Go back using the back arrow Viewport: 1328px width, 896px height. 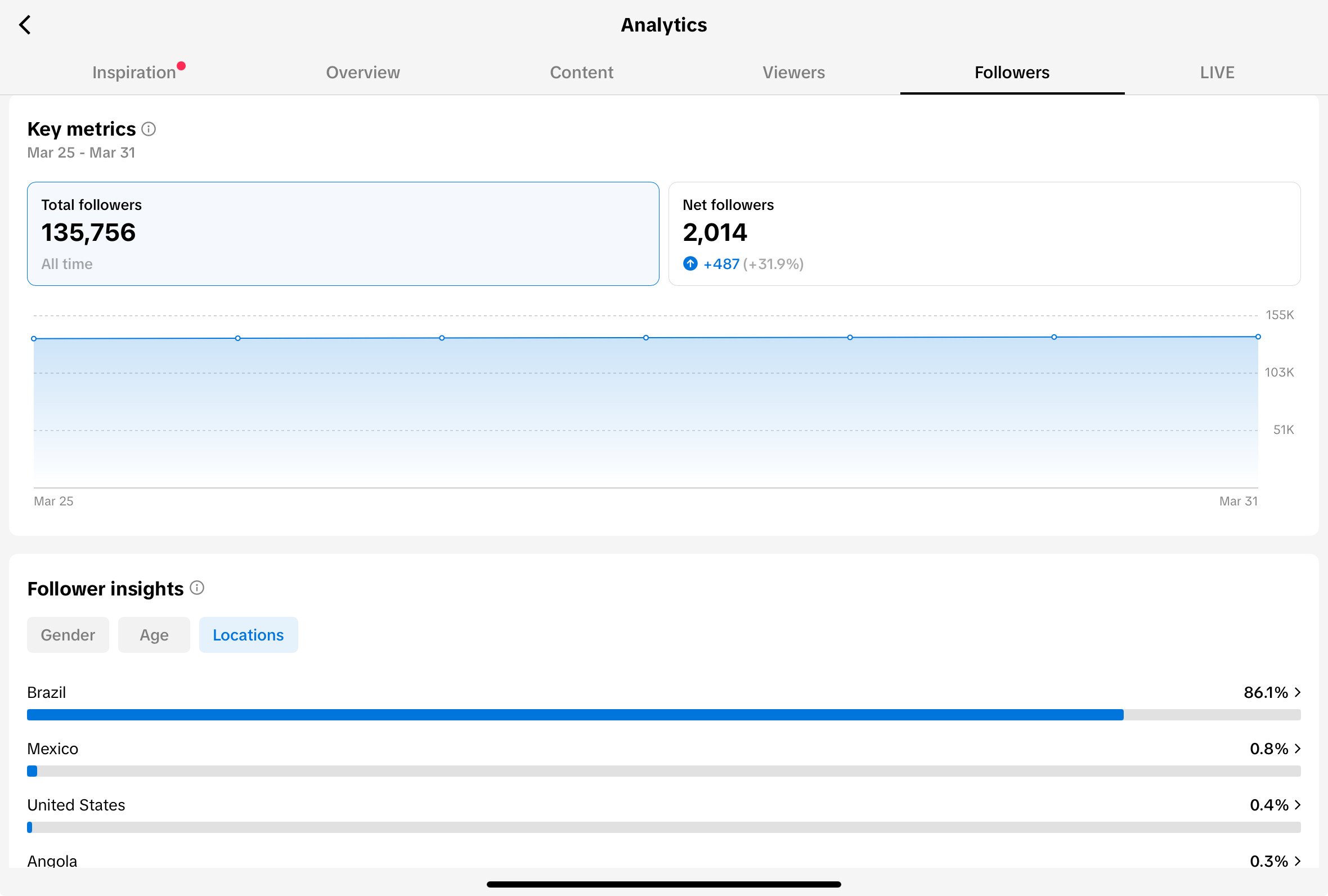coord(25,25)
